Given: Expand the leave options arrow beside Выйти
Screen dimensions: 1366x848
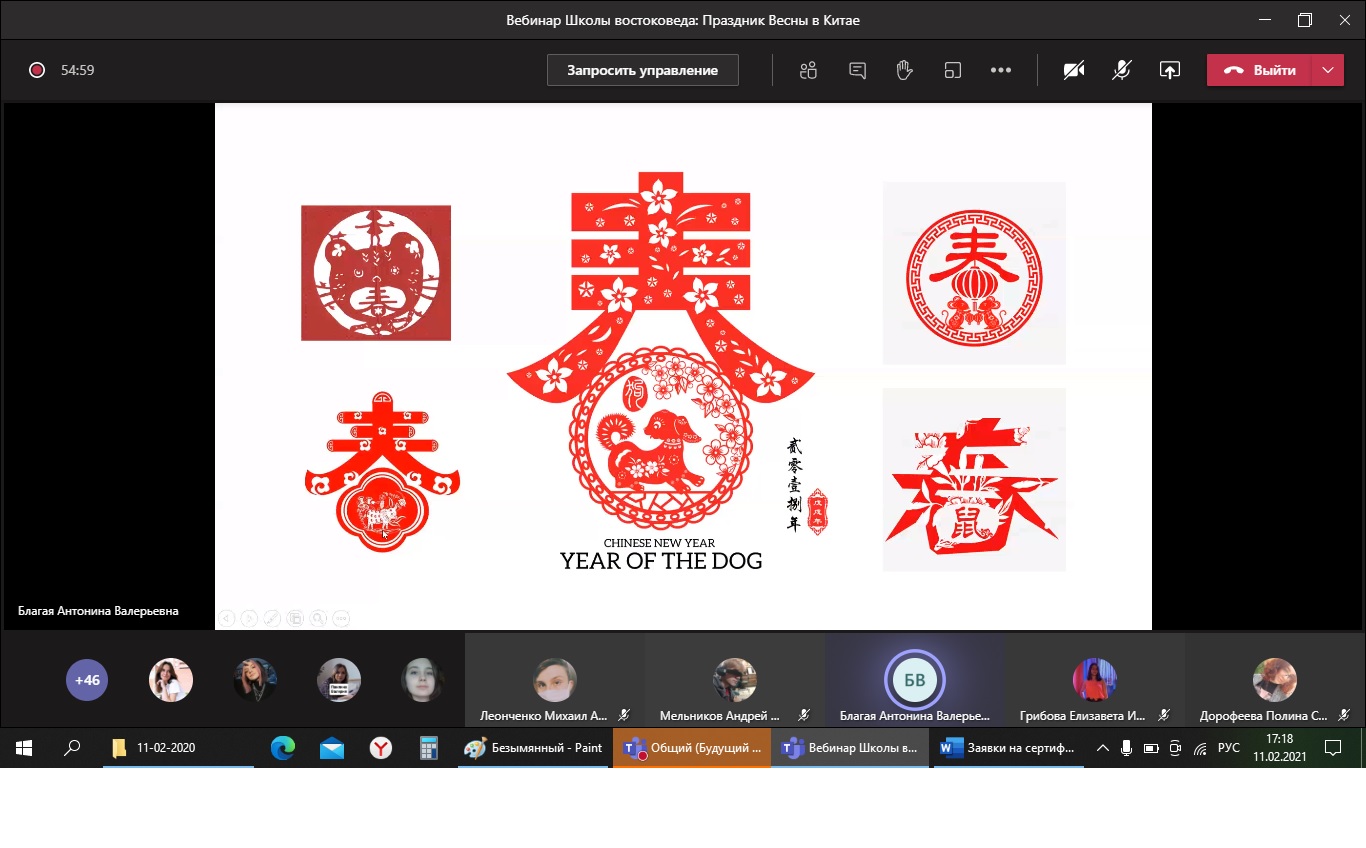Looking at the screenshot, I should click(x=1327, y=70).
